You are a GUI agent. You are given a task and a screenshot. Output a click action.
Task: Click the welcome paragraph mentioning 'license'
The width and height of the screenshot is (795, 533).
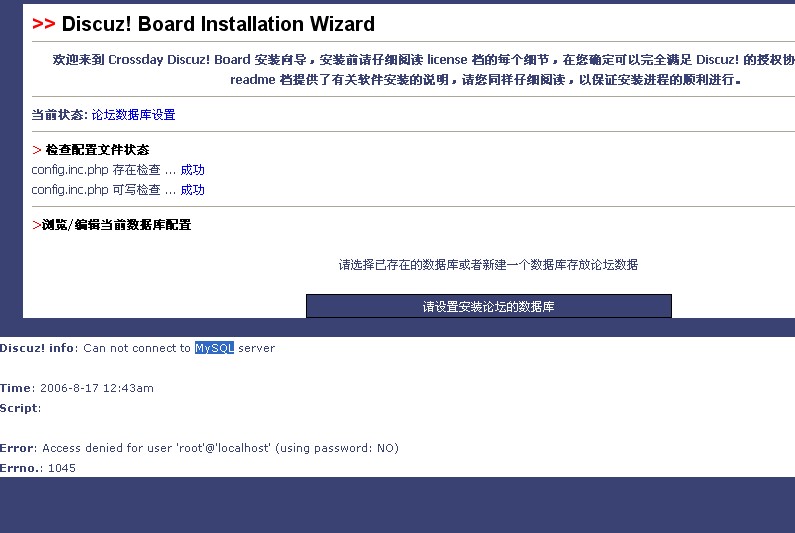tap(424, 60)
